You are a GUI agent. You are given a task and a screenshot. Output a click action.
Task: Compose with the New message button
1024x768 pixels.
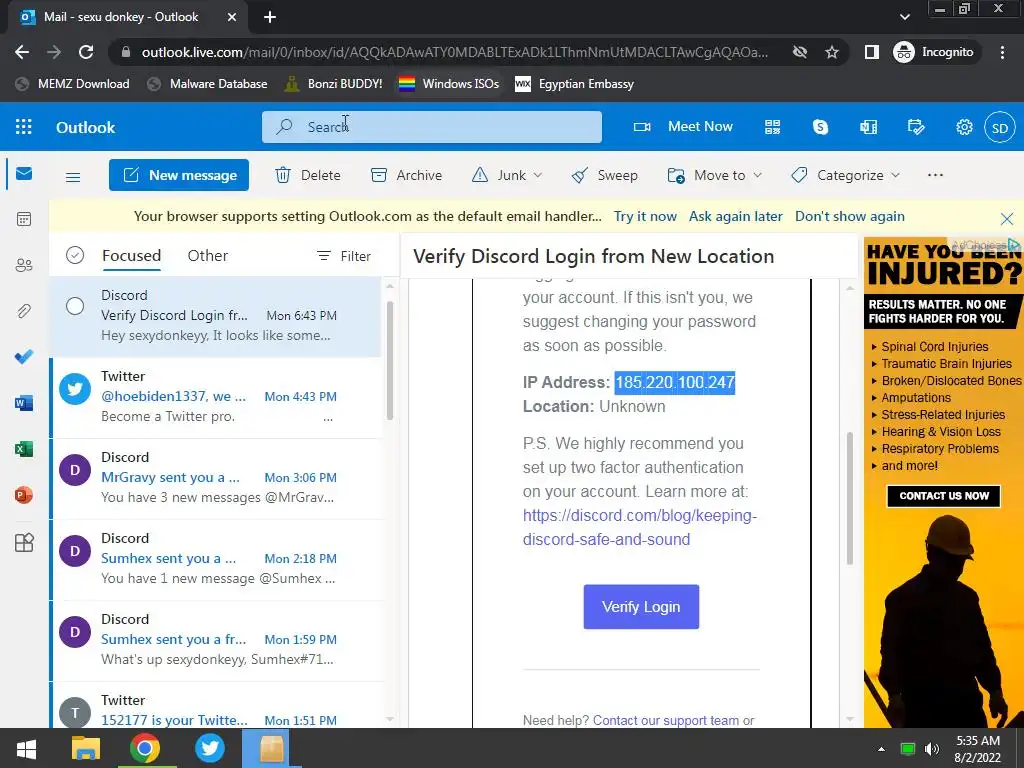(x=179, y=175)
